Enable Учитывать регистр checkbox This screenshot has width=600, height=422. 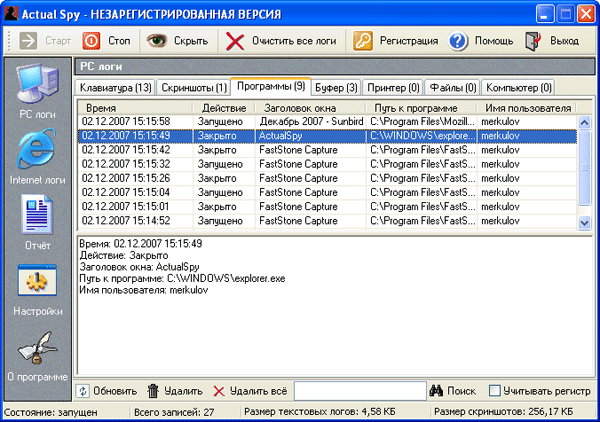tap(495, 391)
